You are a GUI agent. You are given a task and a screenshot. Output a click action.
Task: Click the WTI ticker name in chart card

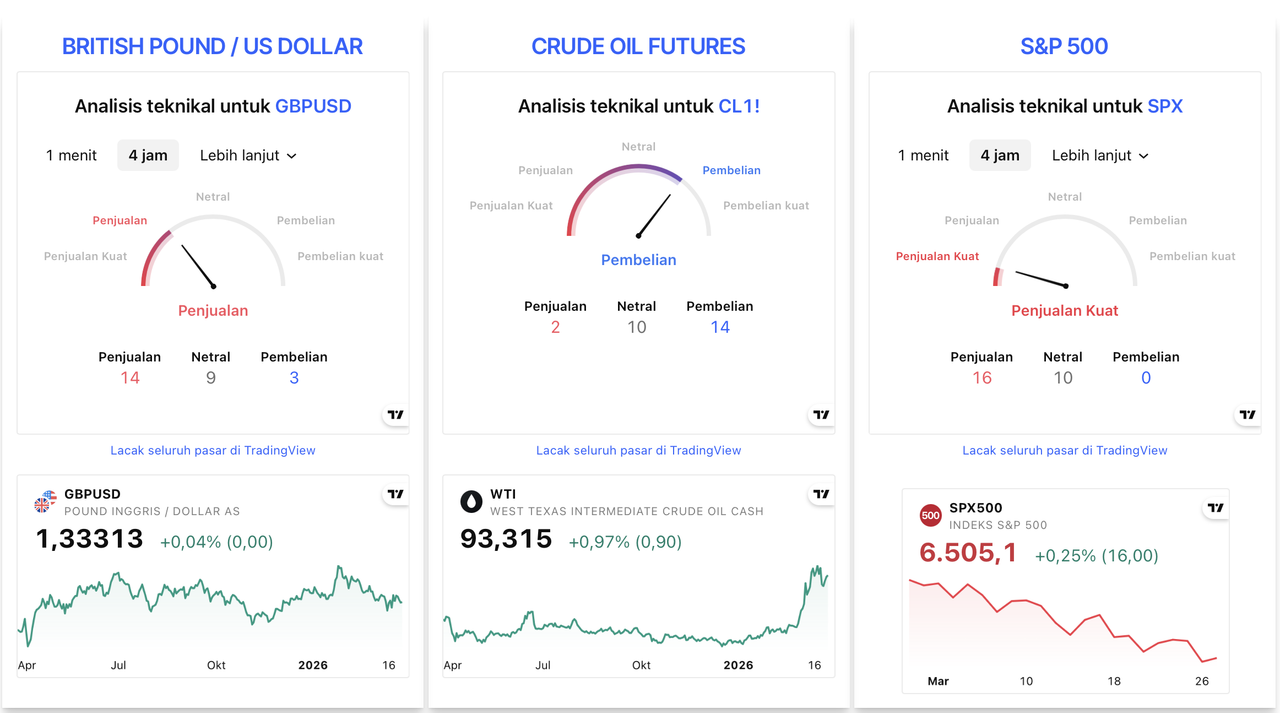pyautogui.click(x=503, y=494)
